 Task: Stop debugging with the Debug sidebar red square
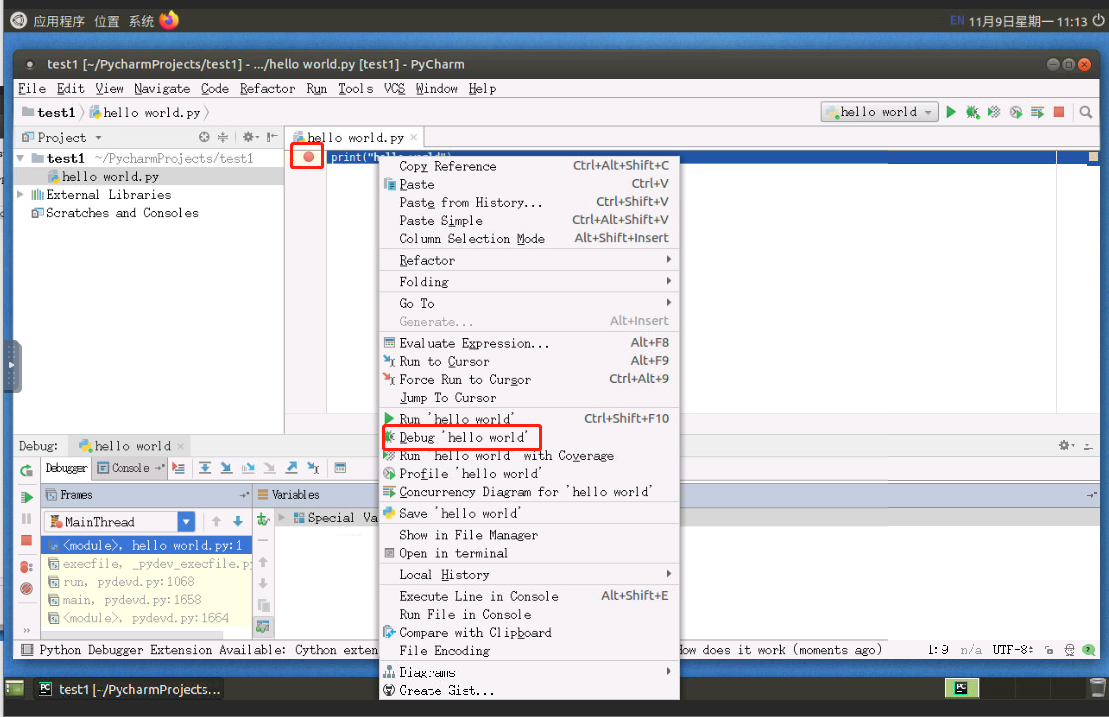coord(26,541)
